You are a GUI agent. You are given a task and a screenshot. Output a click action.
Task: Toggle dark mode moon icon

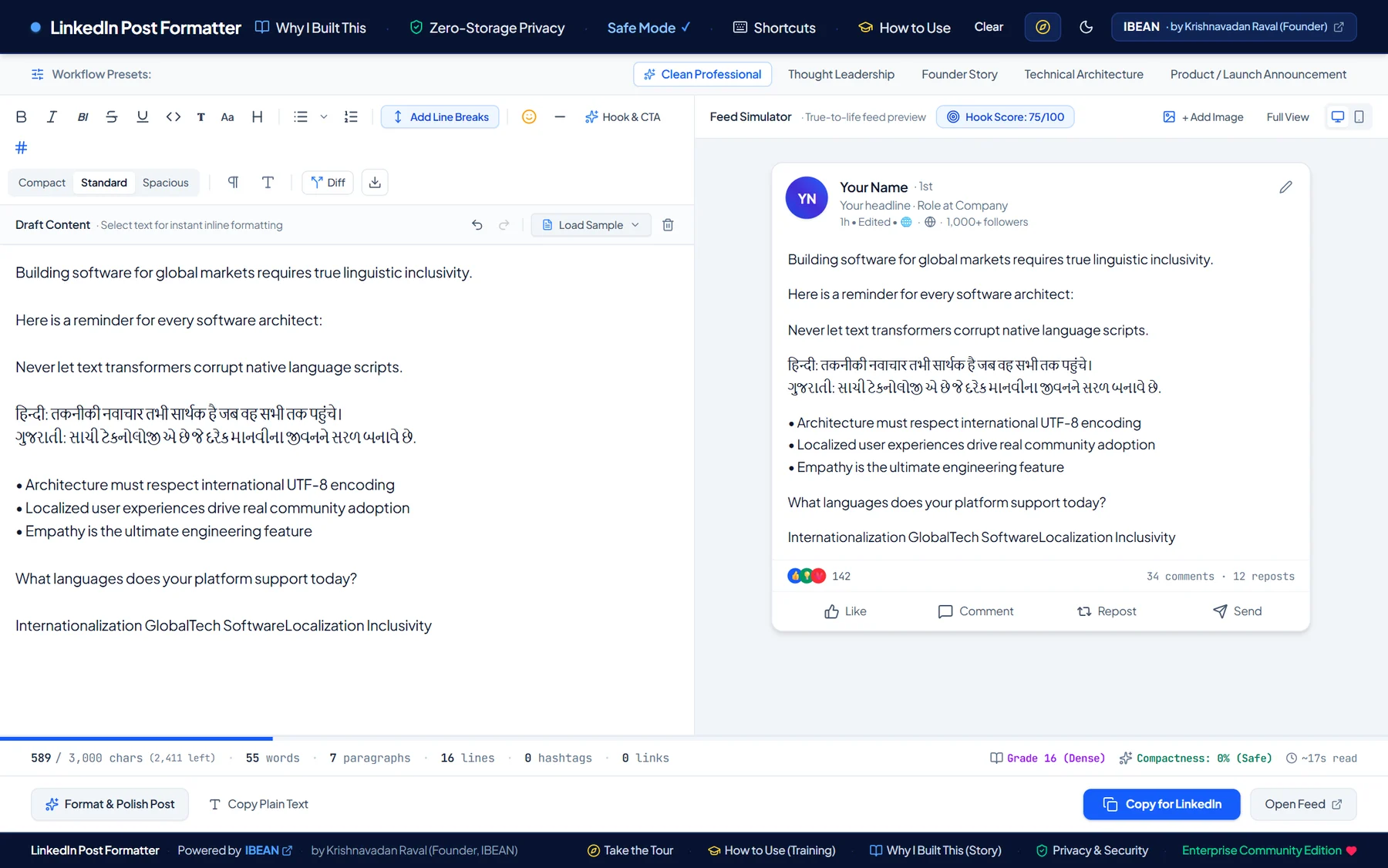click(x=1086, y=28)
